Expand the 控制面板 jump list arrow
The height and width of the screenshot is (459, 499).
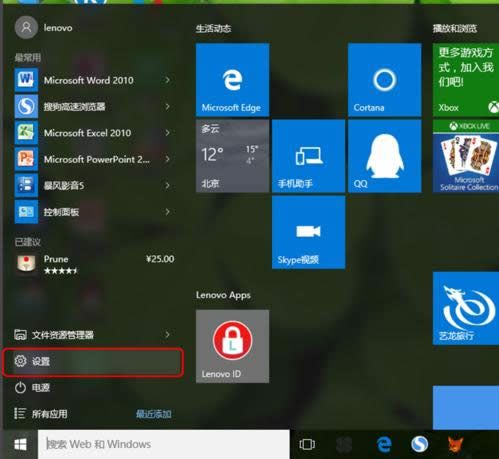pyautogui.click(x=167, y=212)
